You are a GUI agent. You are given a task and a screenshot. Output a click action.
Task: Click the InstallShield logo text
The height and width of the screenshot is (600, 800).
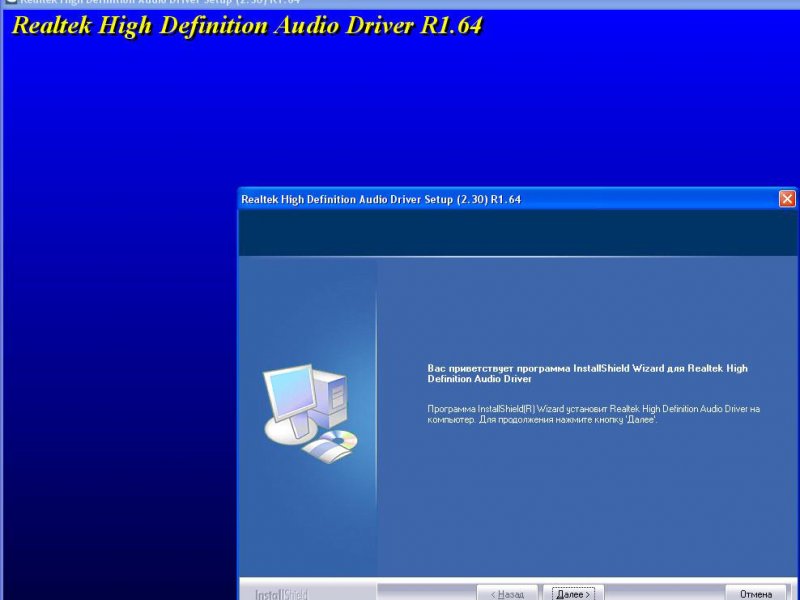point(281,594)
